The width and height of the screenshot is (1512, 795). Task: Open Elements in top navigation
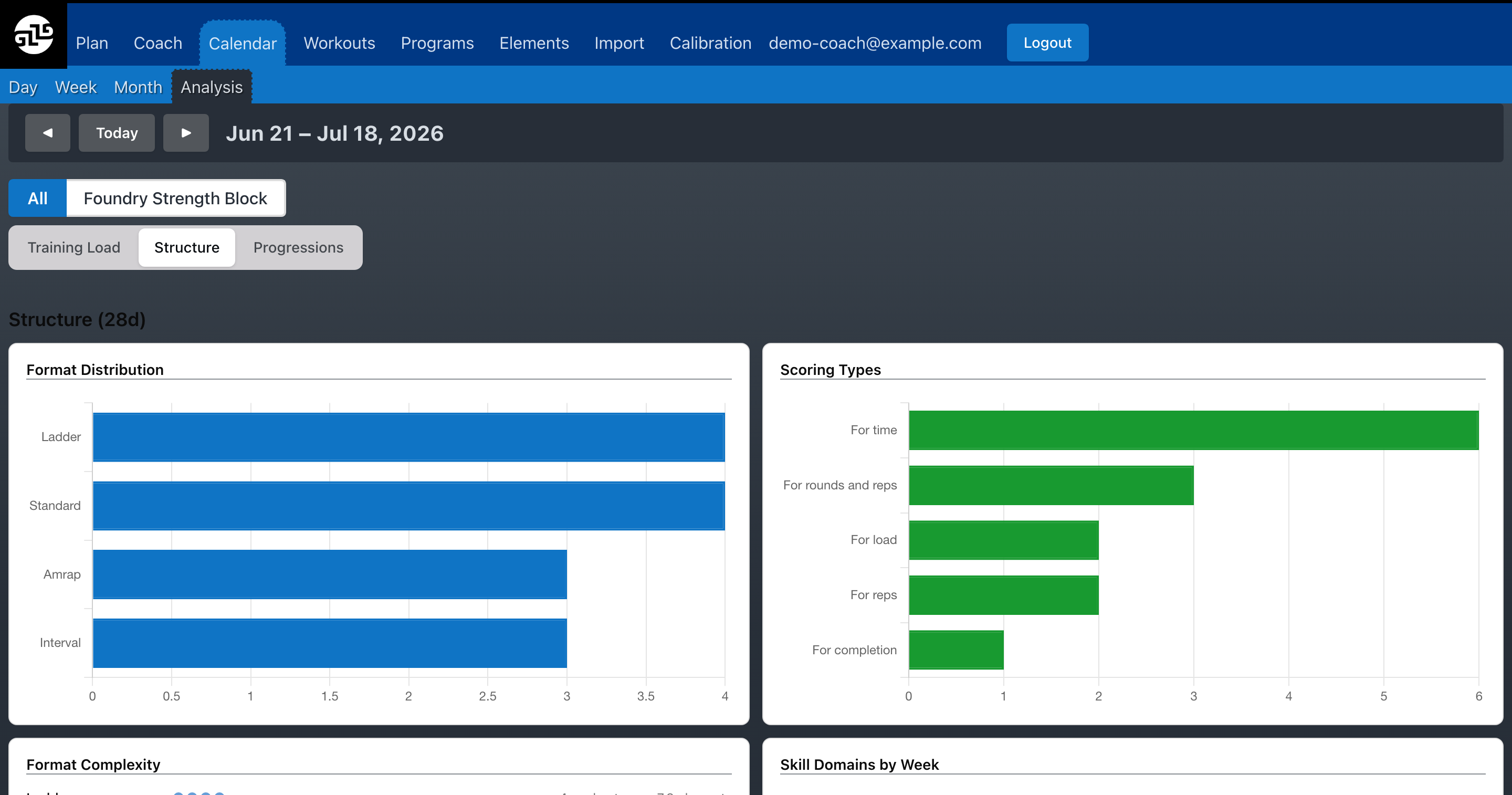534,43
